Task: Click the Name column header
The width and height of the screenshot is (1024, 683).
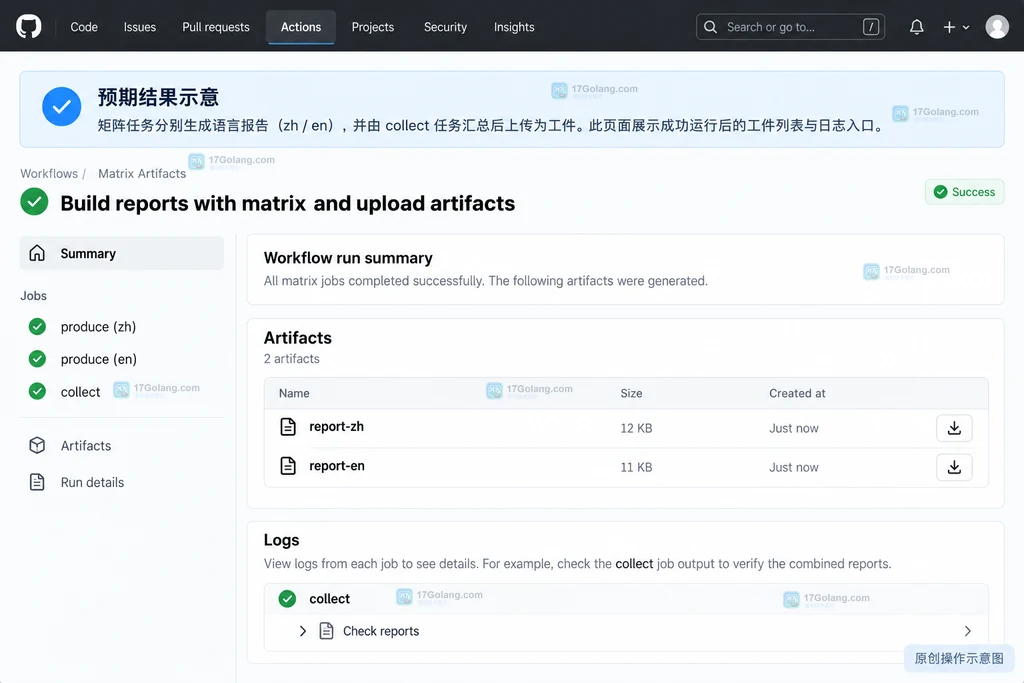Action: click(294, 393)
